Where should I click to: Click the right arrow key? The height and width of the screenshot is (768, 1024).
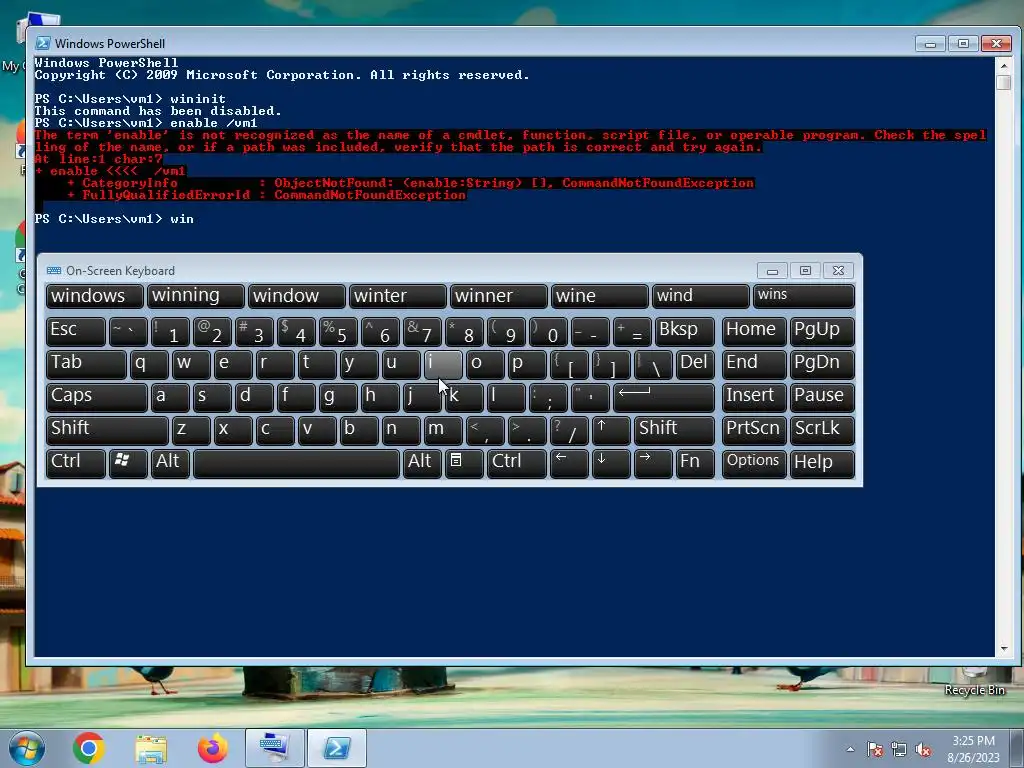(652, 463)
